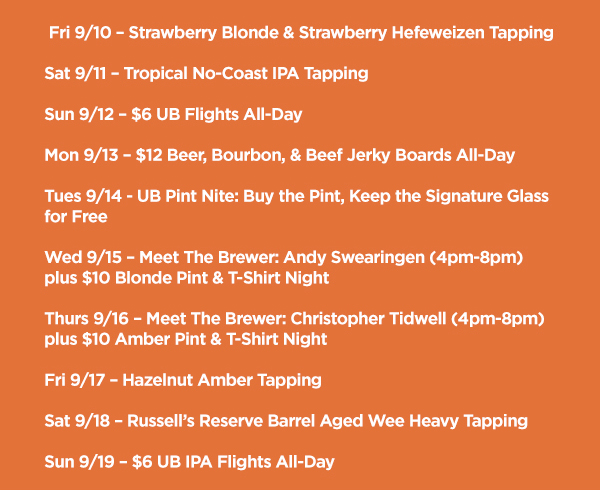Screen dimensions: 600x490
Task: Select the Fri 9/17 Hazelnut Amber Tapping entry
Action: point(183,380)
